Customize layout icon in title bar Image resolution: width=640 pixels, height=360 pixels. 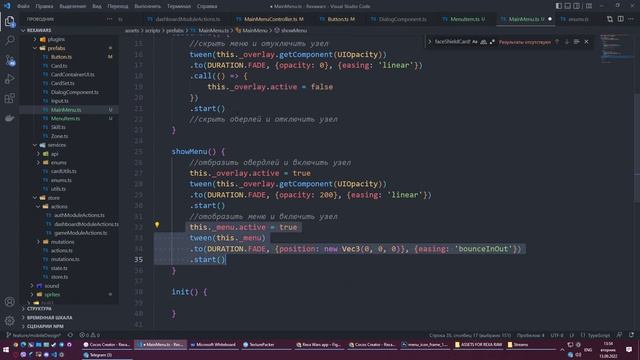click(589, 6)
